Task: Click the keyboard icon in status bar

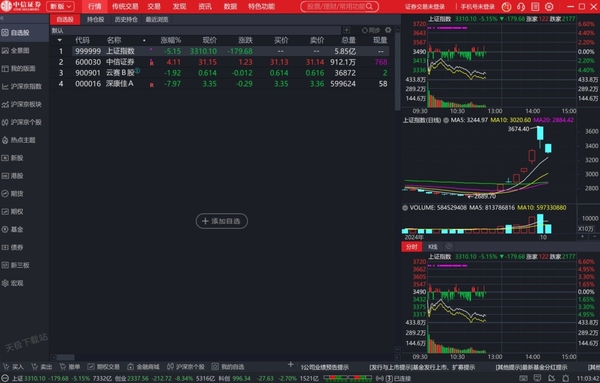Action: (523, 378)
